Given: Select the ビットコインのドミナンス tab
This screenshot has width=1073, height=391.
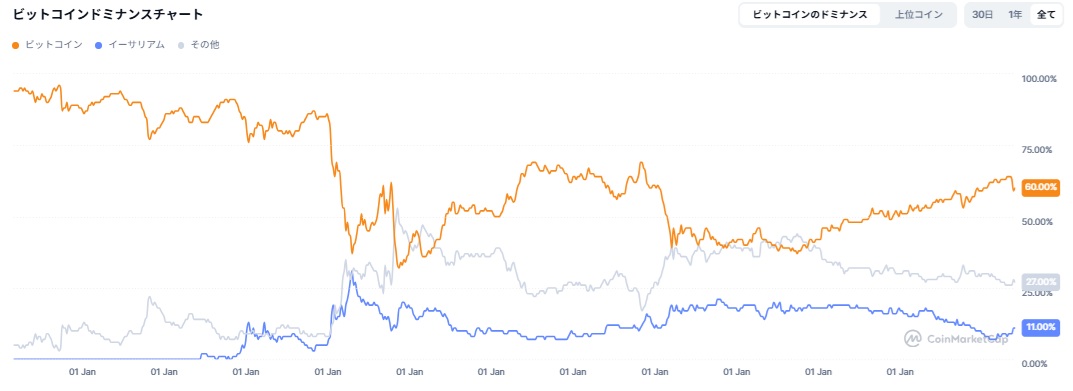Looking at the screenshot, I should (x=810, y=14).
